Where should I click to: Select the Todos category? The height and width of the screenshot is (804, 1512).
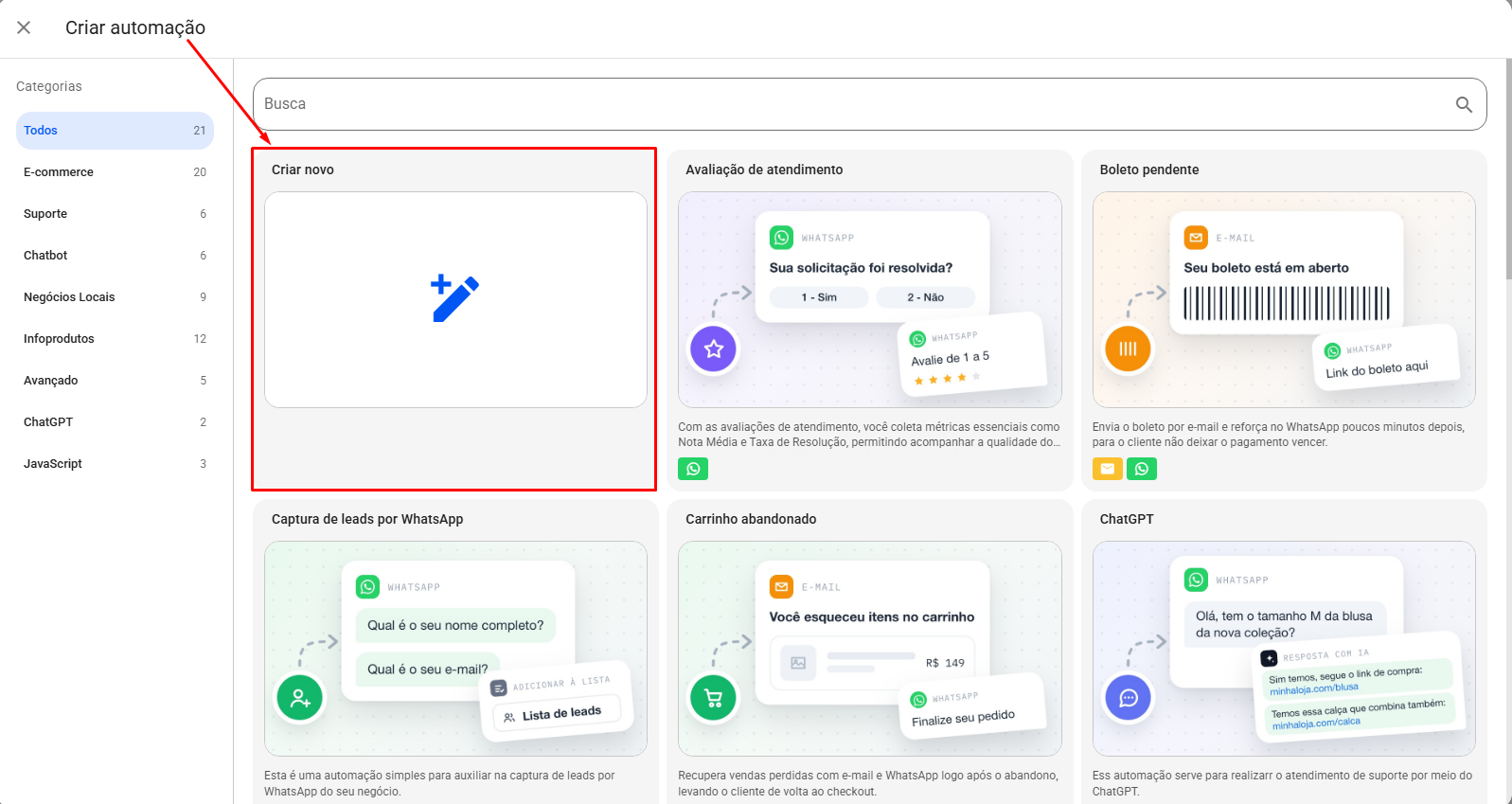pos(115,131)
